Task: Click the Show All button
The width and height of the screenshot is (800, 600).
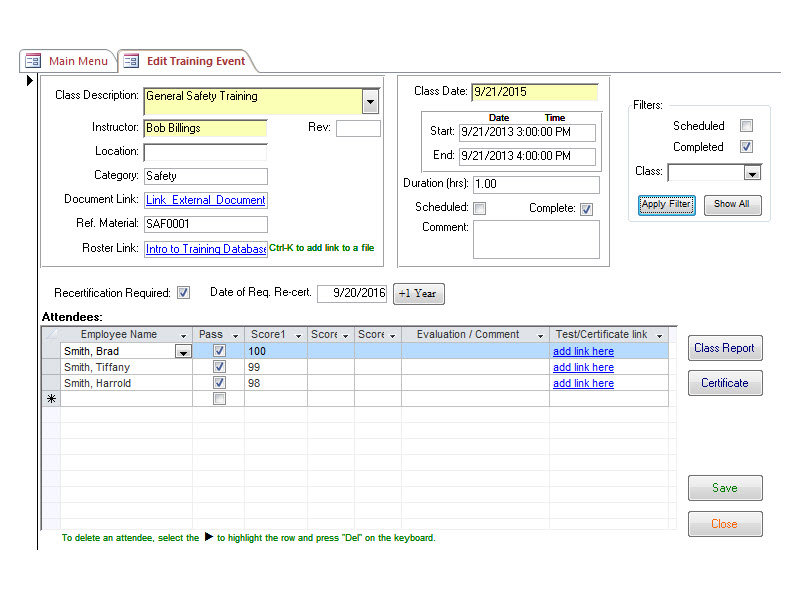Action: tap(732, 205)
